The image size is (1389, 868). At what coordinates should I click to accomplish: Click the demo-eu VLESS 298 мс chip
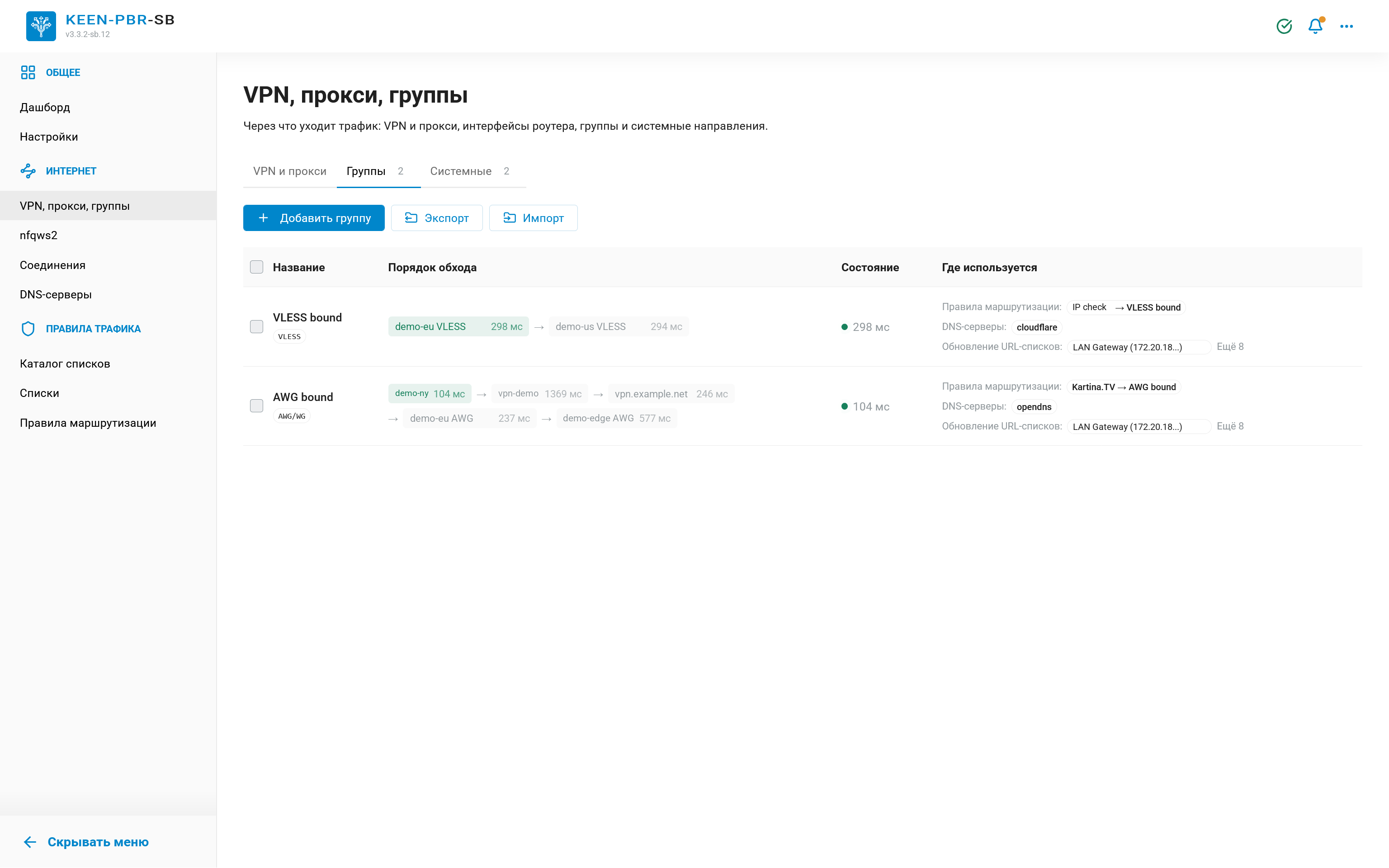458,327
